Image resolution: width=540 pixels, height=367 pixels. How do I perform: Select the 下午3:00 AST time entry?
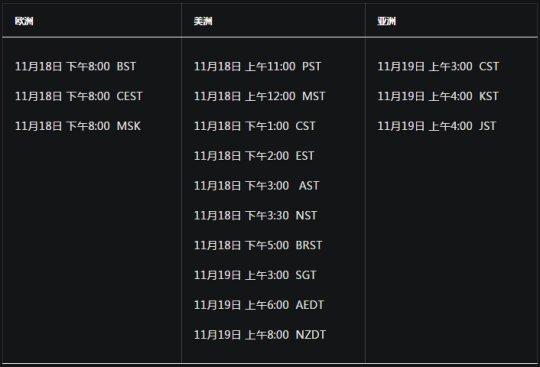(x=257, y=186)
